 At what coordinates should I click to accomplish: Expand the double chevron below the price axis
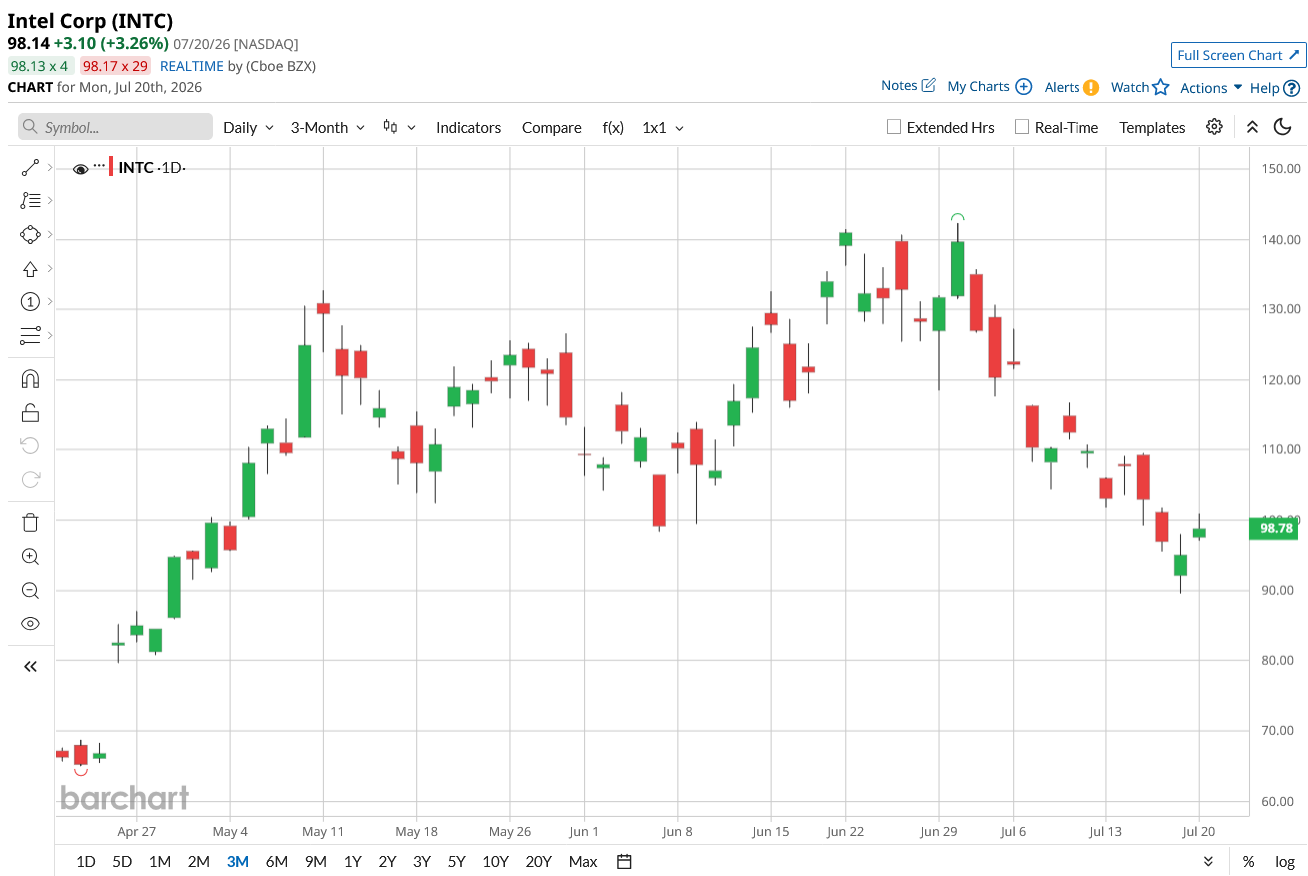[x=1208, y=861]
